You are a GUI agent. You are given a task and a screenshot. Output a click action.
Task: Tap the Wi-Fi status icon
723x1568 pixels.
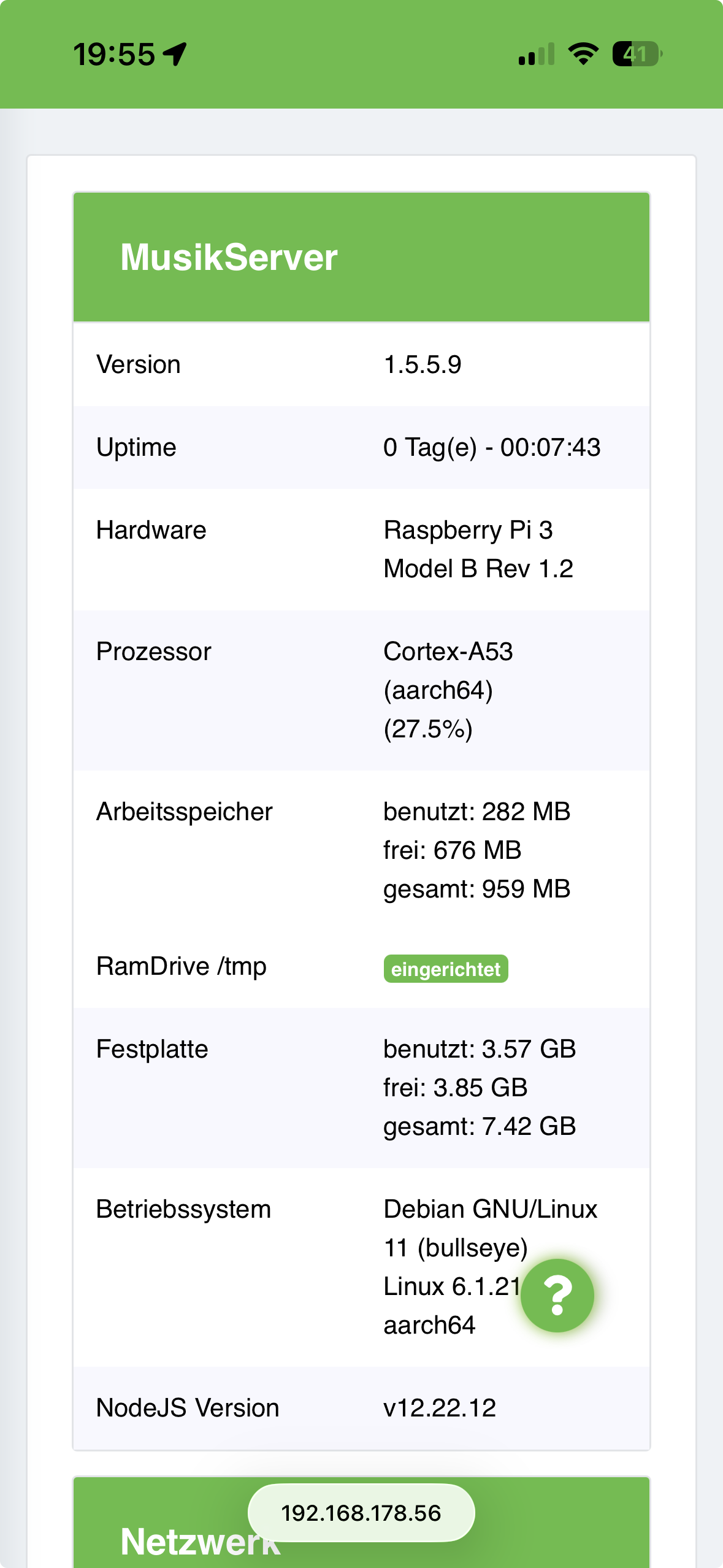click(583, 54)
